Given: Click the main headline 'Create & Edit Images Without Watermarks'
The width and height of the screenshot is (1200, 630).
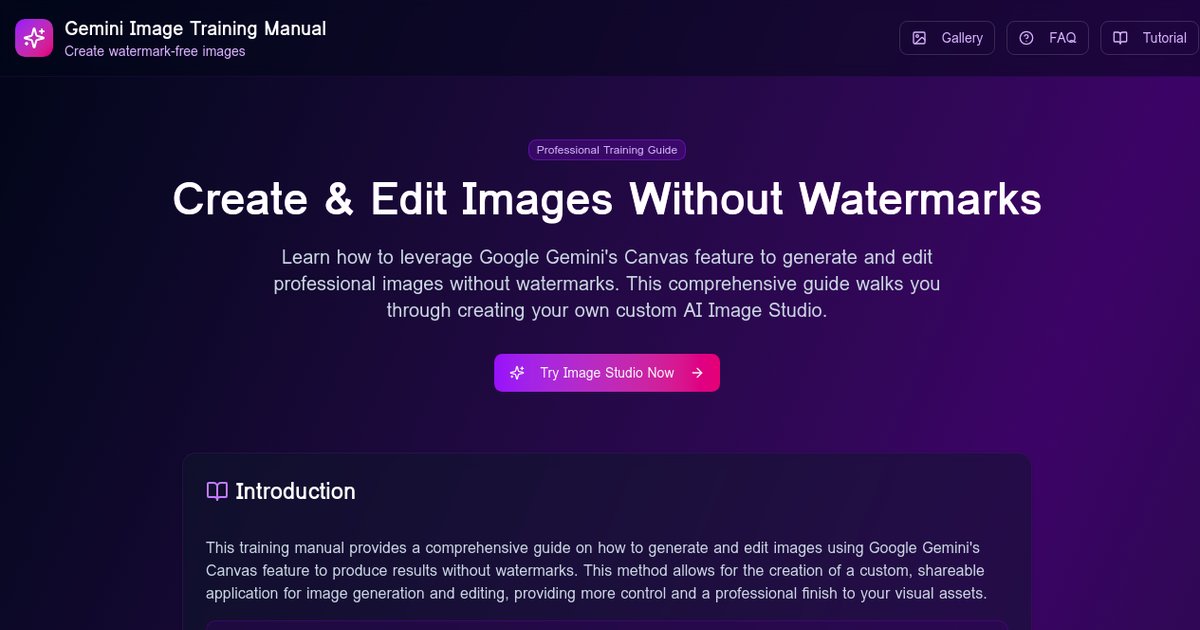Looking at the screenshot, I should tap(607, 199).
